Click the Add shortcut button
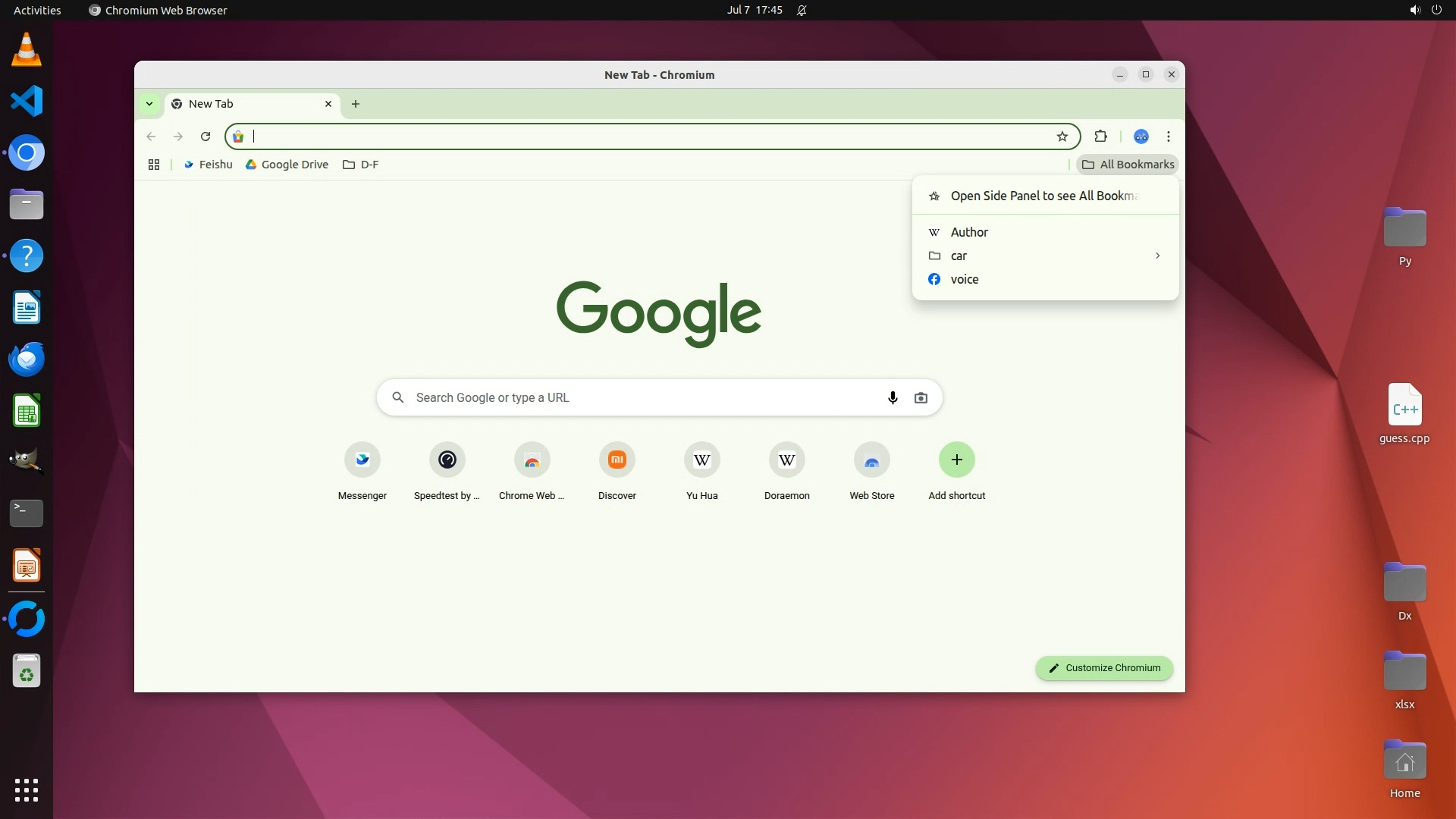Image resolution: width=1456 pixels, height=819 pixels. coord(956,460)
